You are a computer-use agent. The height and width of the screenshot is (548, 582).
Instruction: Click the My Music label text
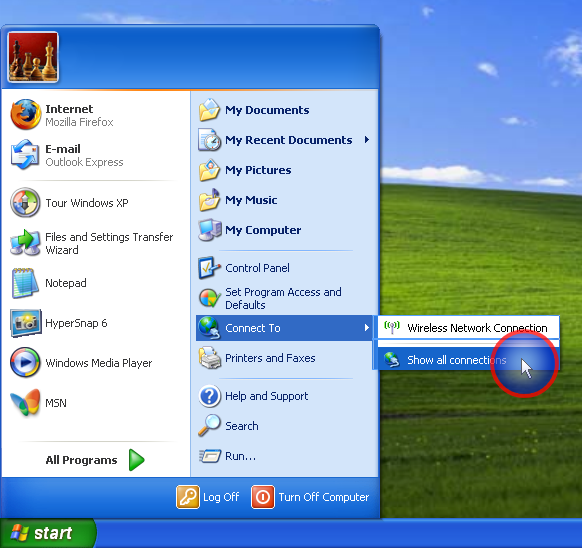click(251, 200)
